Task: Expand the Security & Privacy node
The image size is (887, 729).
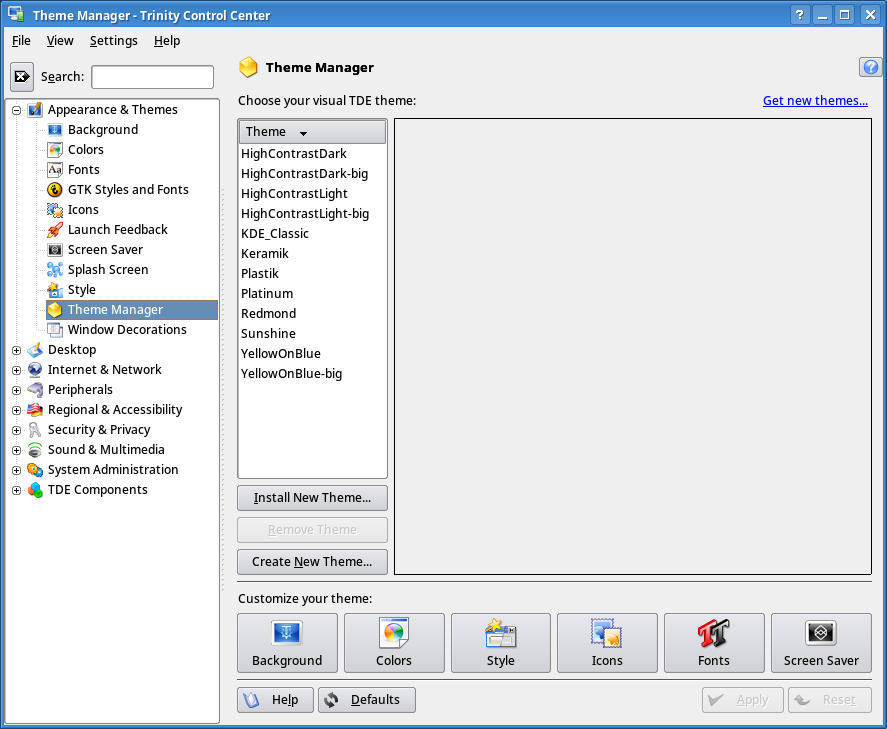Action: (x=16, y=430)
